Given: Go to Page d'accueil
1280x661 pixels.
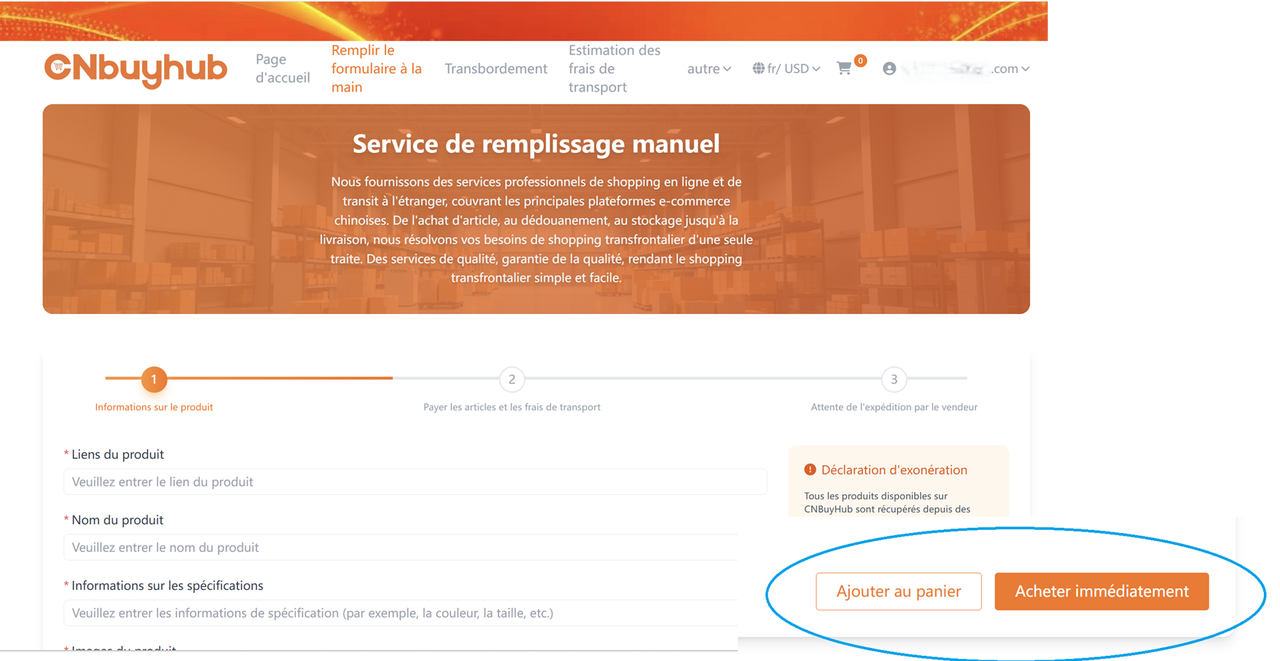Looking at the screenshot, I should click(x=283, y=69).
